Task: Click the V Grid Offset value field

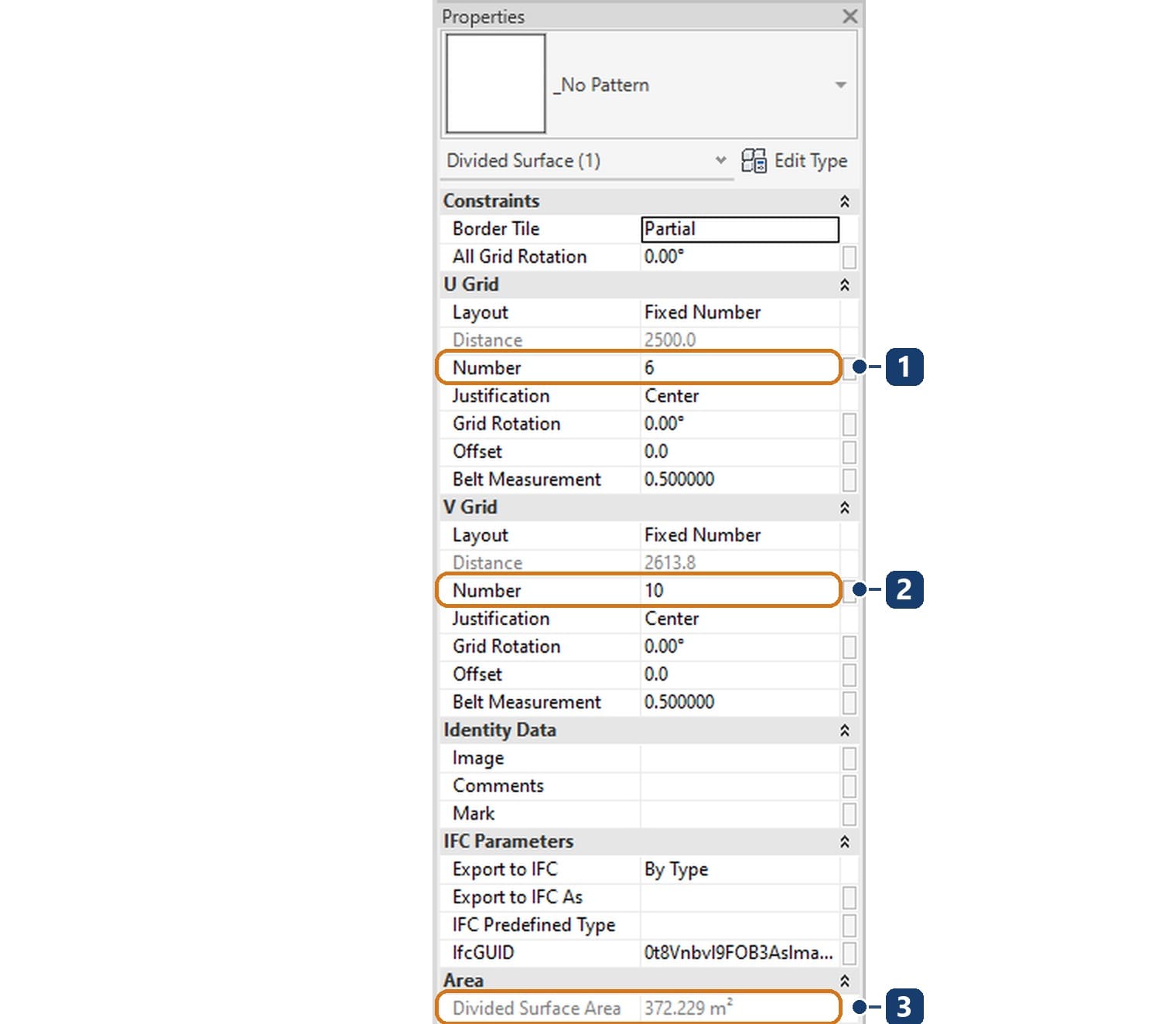Action: tap(740, 674)
